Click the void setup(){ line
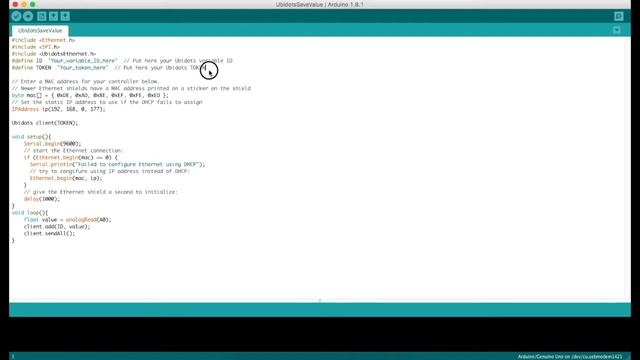The width and height of the screenshot is (640, 360). tap(31, 137)
